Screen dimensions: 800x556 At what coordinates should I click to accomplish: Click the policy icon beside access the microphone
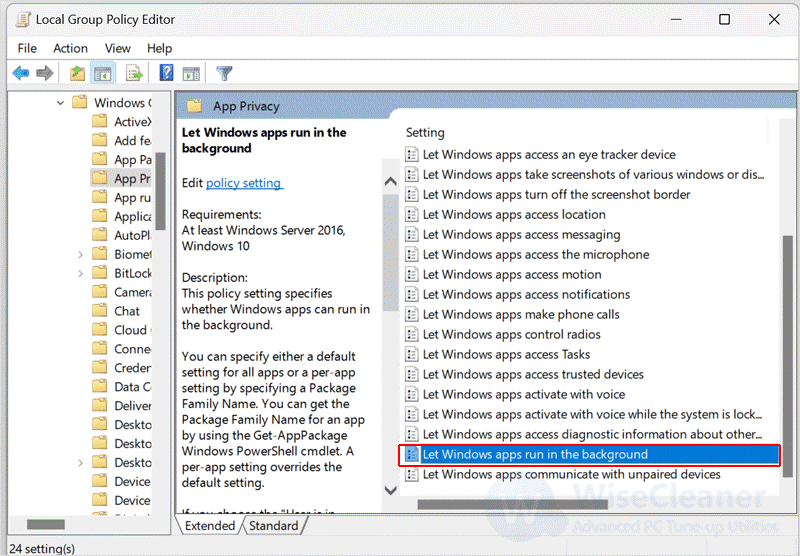[x=411, y=254]
